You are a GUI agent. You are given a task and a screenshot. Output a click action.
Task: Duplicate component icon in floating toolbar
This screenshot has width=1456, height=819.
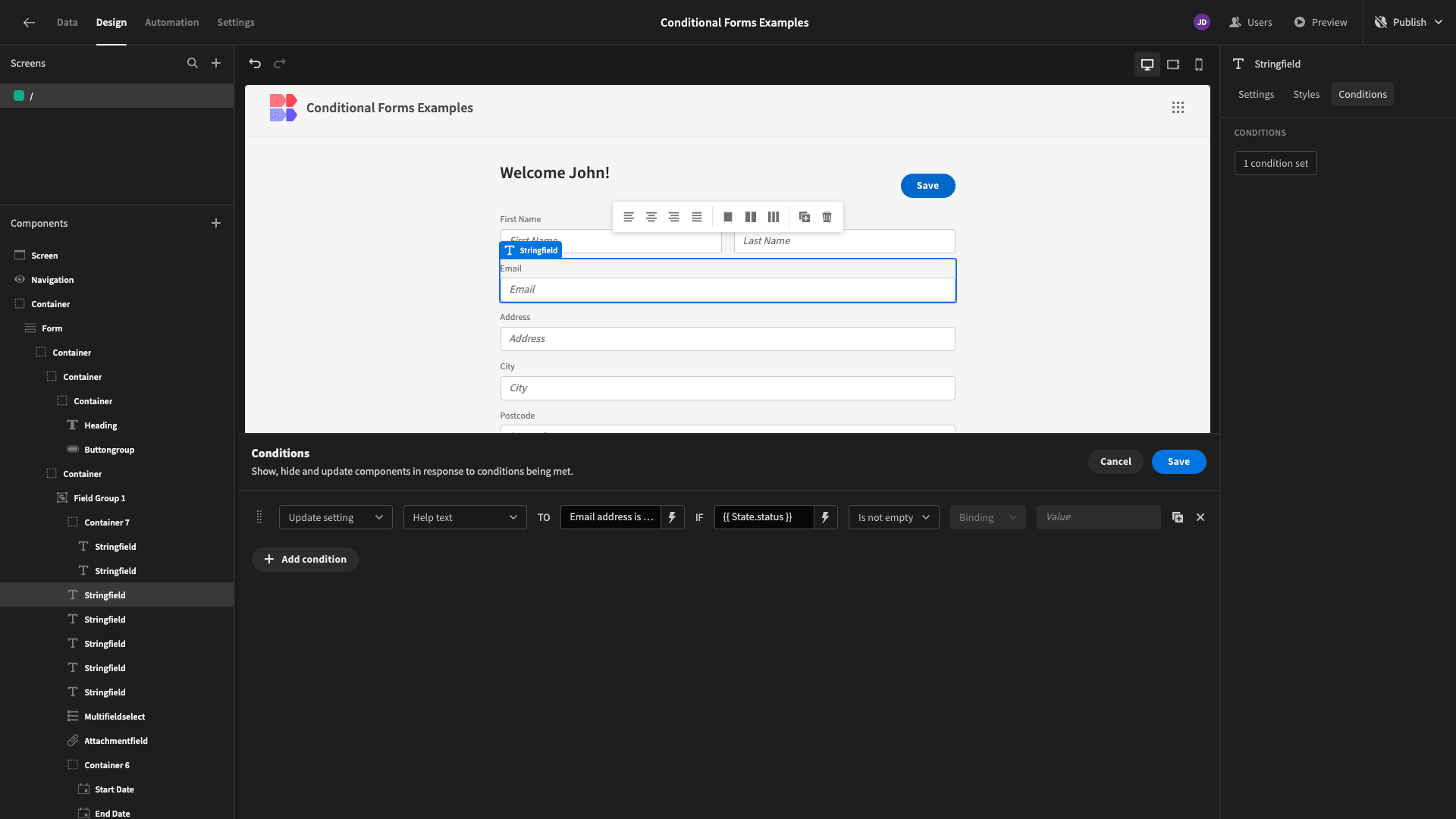point(805,217)
